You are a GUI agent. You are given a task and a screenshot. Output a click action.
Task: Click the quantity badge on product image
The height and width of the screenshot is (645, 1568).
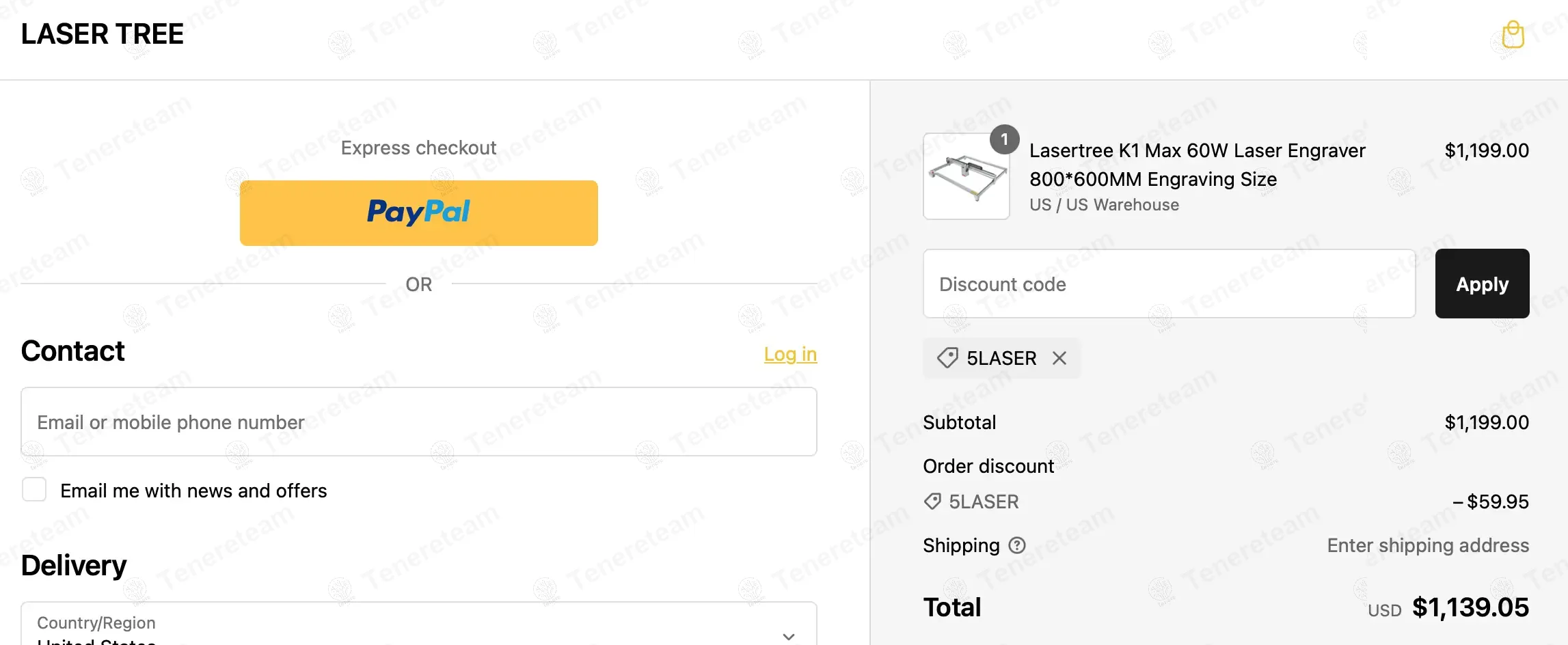coord(1004,139)
